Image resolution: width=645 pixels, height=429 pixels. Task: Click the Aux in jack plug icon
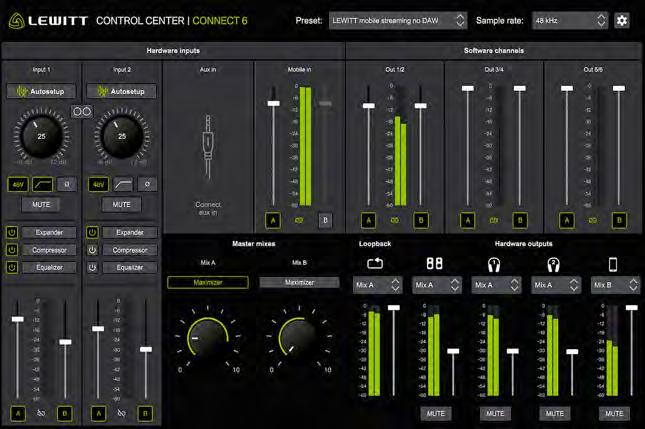208,147
